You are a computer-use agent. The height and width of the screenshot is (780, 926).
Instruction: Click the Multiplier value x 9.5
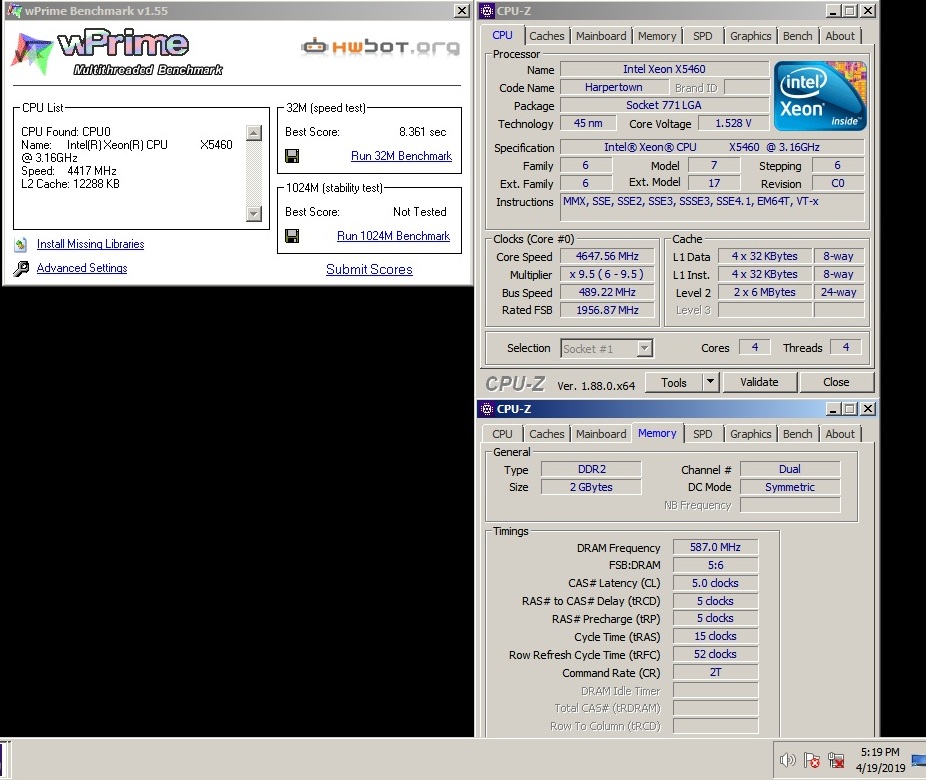(607, 274)
